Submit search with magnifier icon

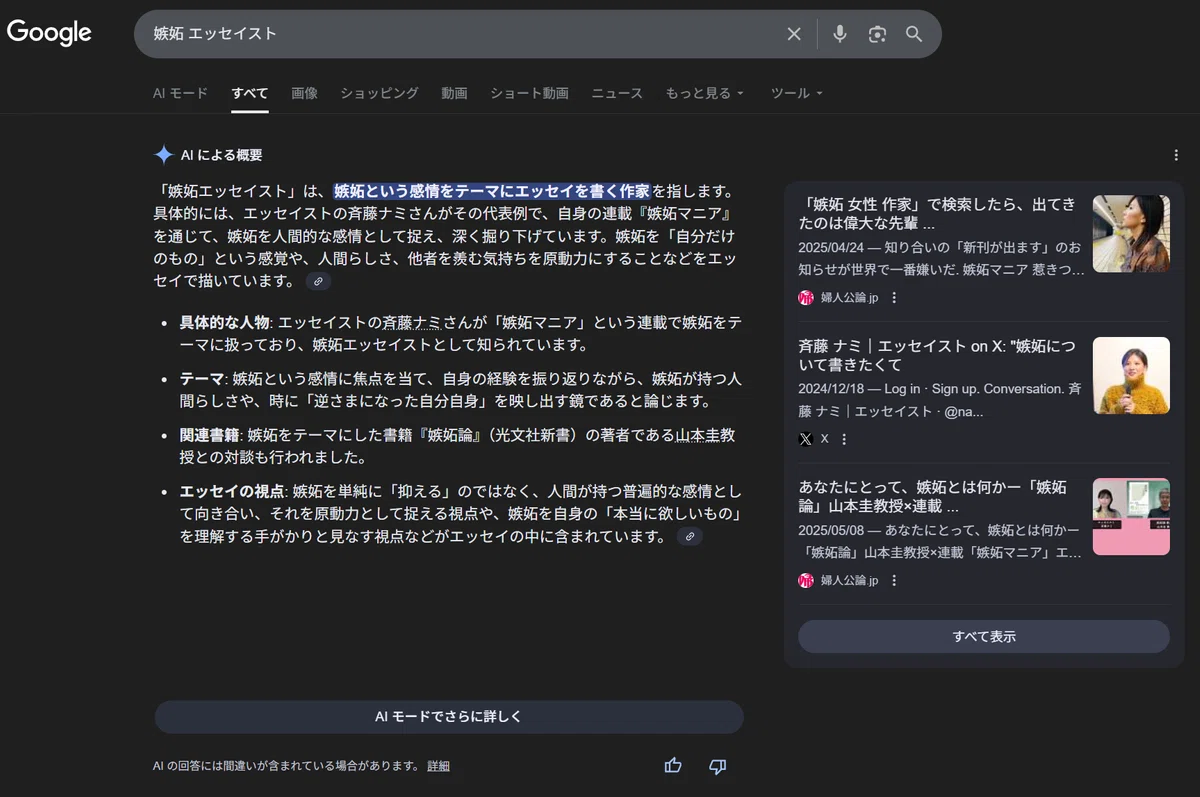point(914,34)
